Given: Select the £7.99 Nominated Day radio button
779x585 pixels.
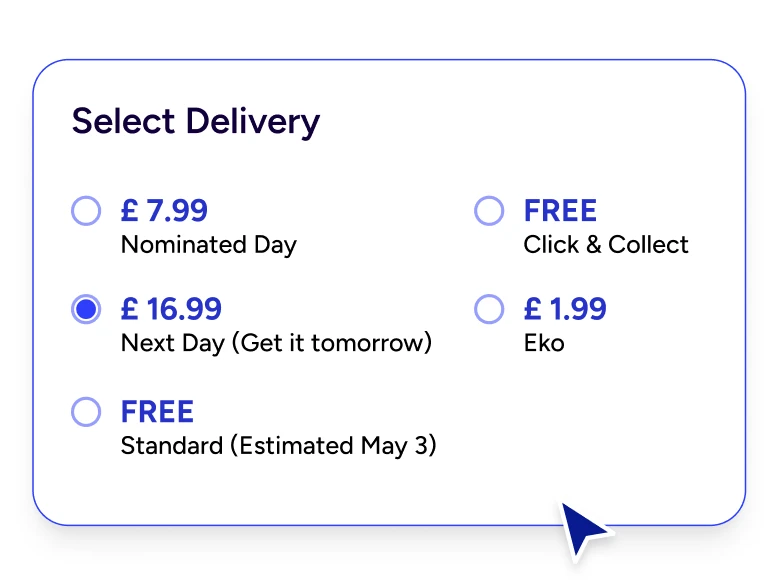Looking at the screenshot, I should 87,211.
